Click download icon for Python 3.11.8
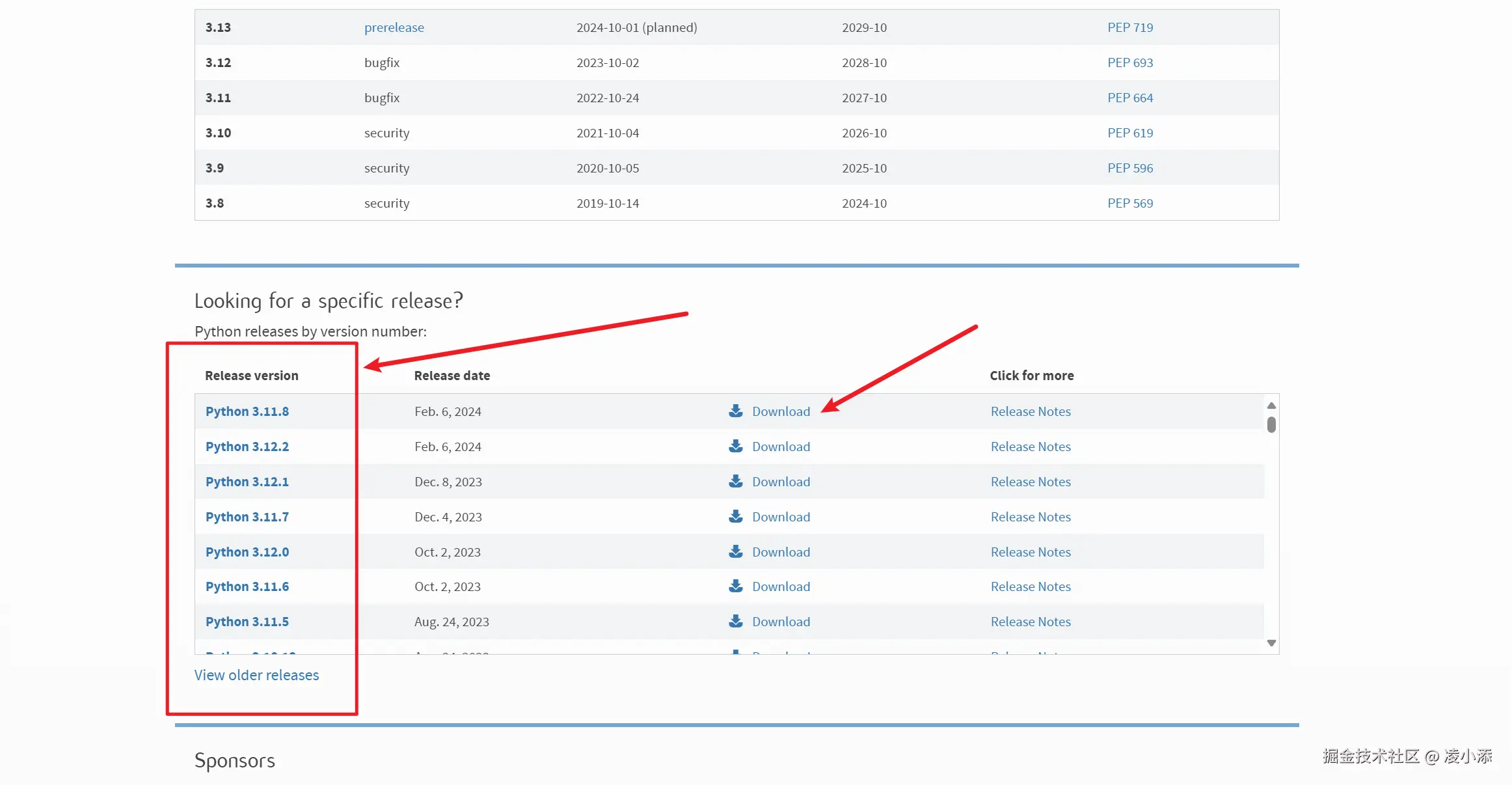This screenshot has width=1512, height=785. tap(735, 411)
